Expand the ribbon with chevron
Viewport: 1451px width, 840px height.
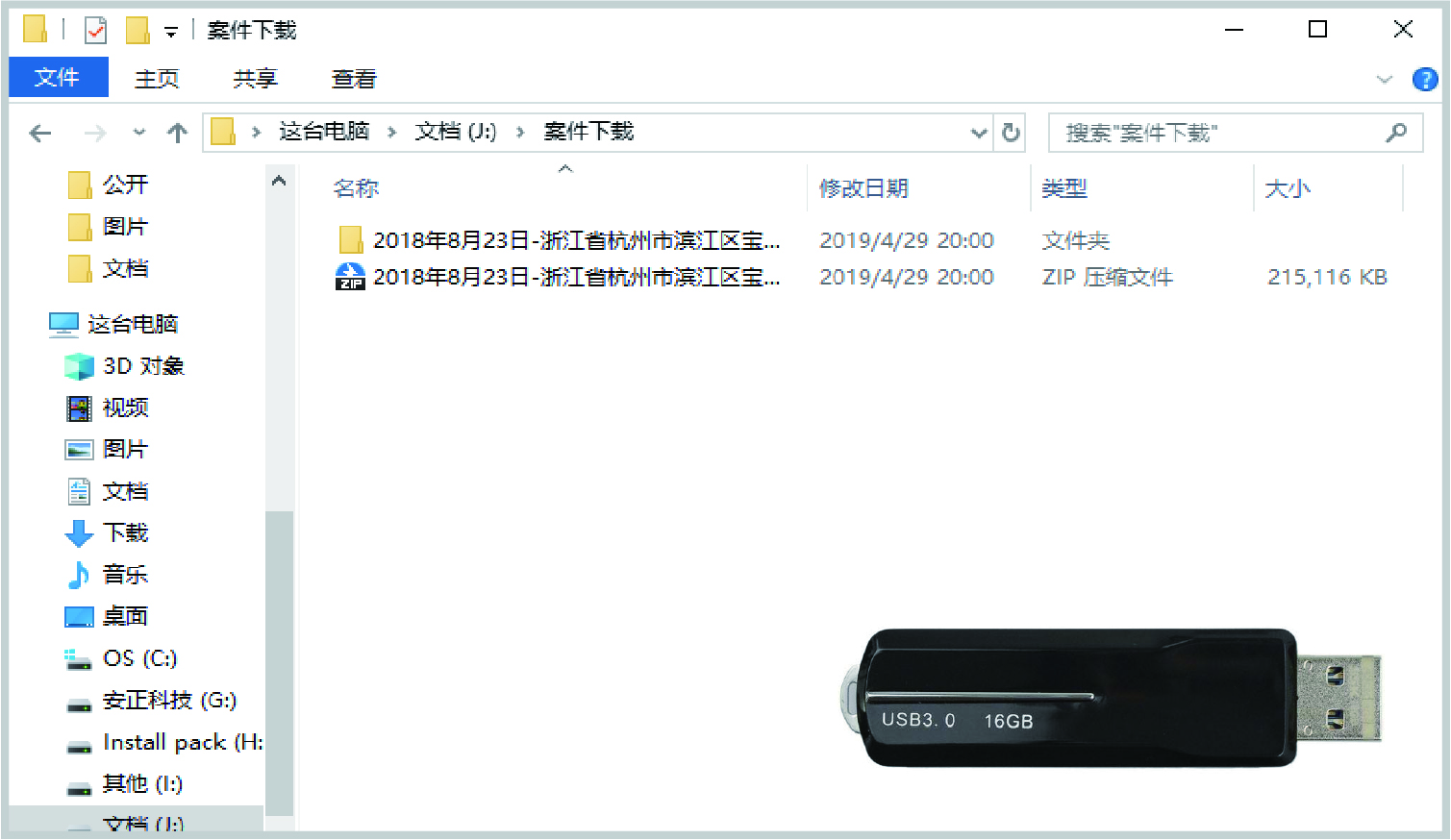(1384, 80)
